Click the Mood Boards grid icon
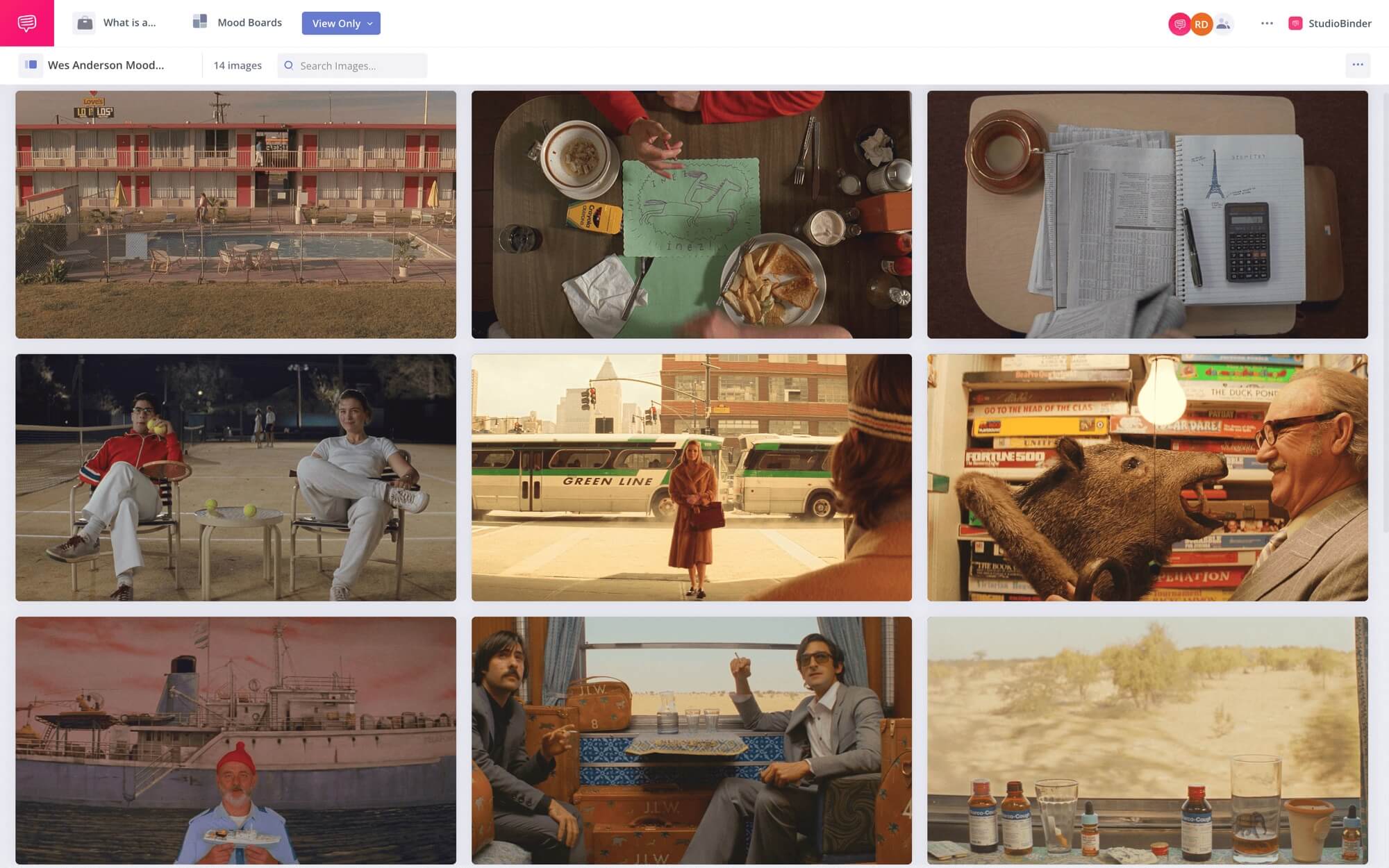The image size is (1389, 868). (x=200, y=22)
